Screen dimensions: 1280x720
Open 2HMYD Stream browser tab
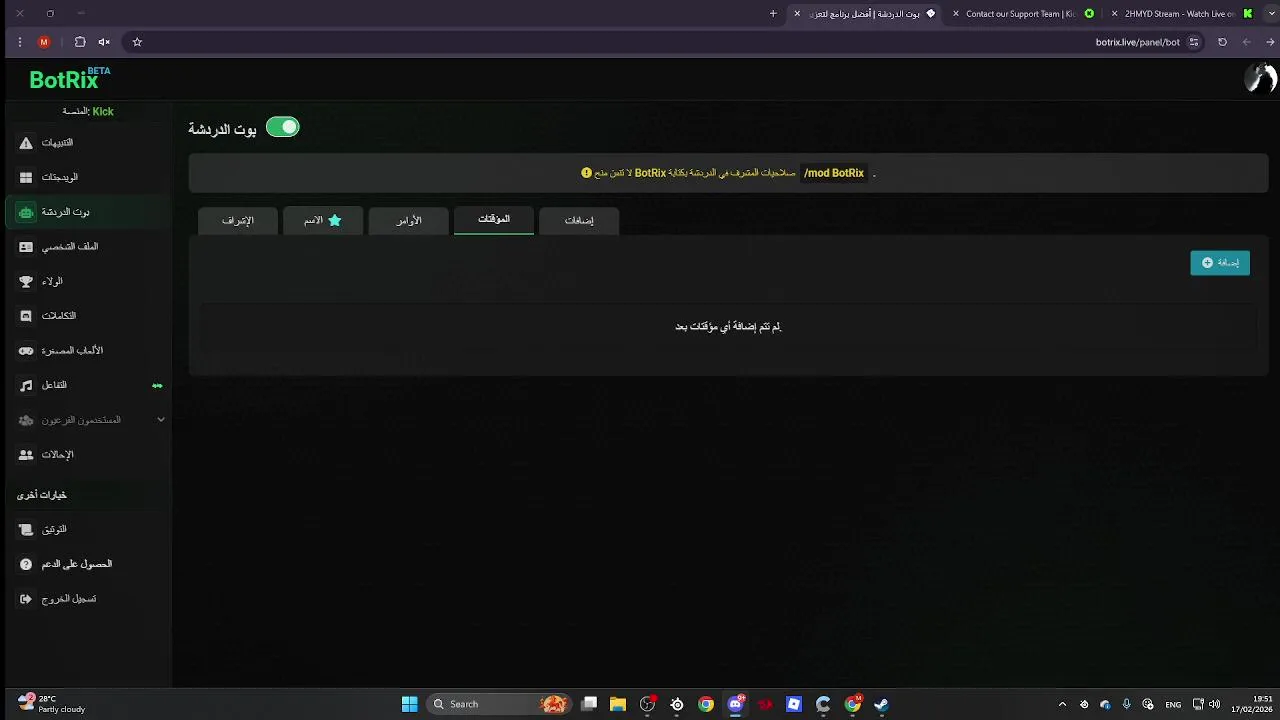1180,14
